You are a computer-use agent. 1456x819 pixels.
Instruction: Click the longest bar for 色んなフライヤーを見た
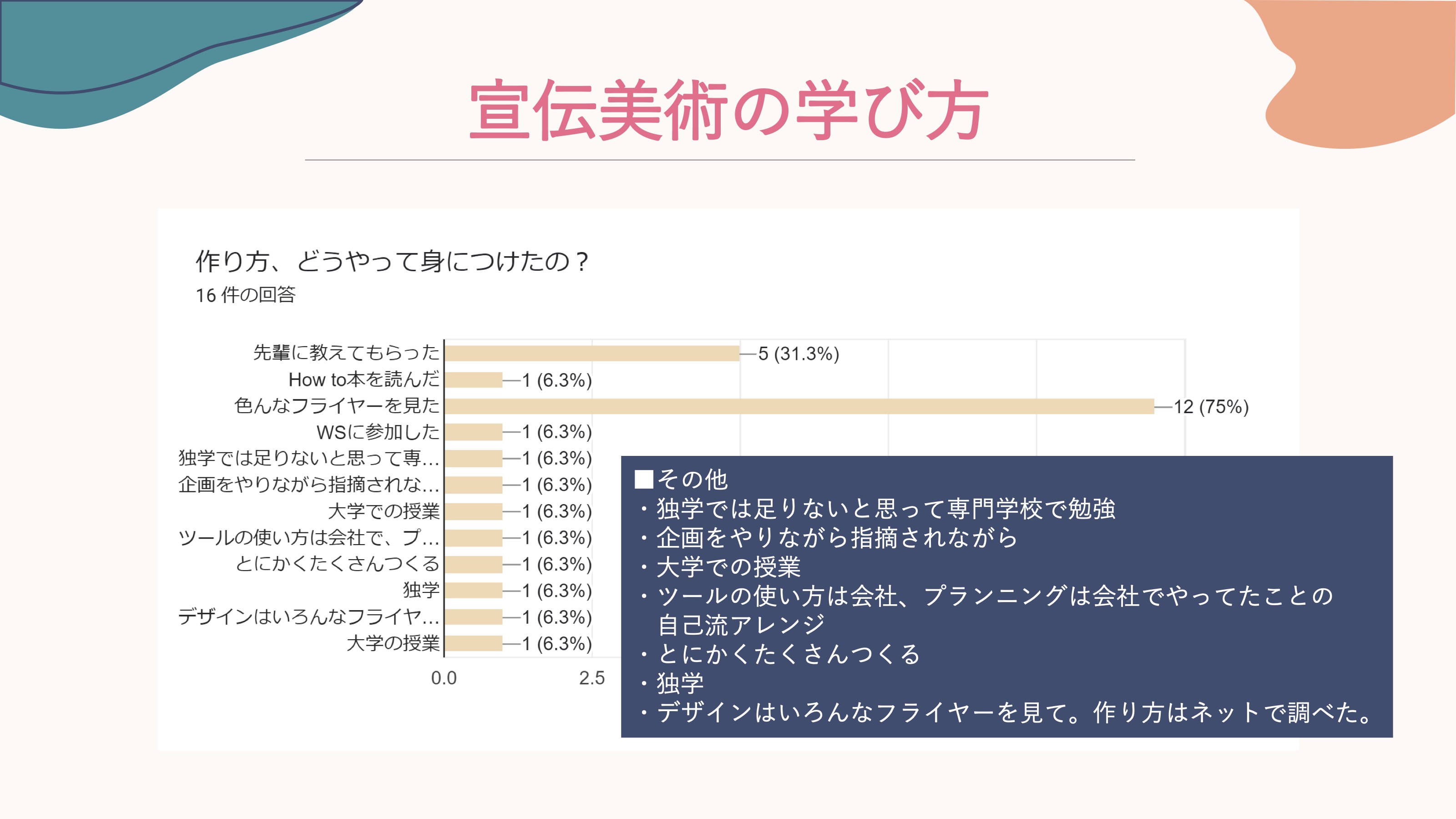pyautogui.click(x=799, y=406)
